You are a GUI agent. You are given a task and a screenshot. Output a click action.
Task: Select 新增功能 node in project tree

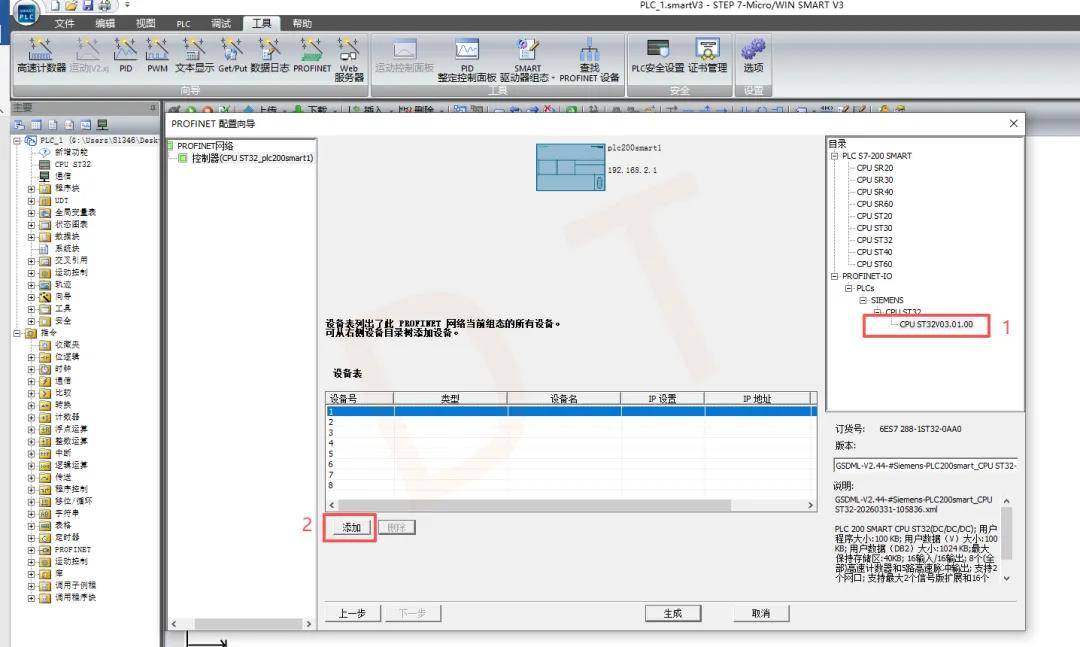(71, 152)
